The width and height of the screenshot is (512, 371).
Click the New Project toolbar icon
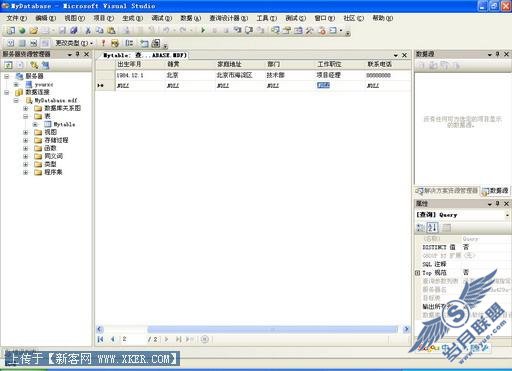click(10, 31)
